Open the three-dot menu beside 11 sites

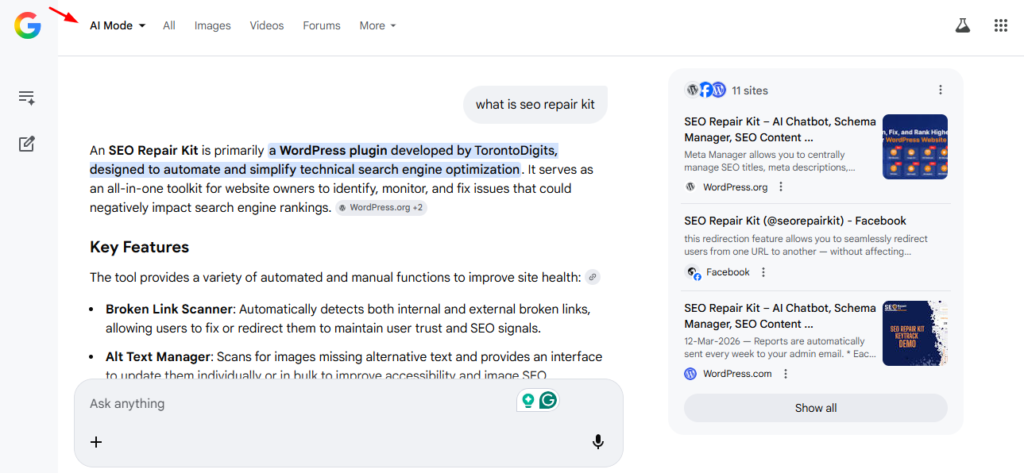coord(940,90)
